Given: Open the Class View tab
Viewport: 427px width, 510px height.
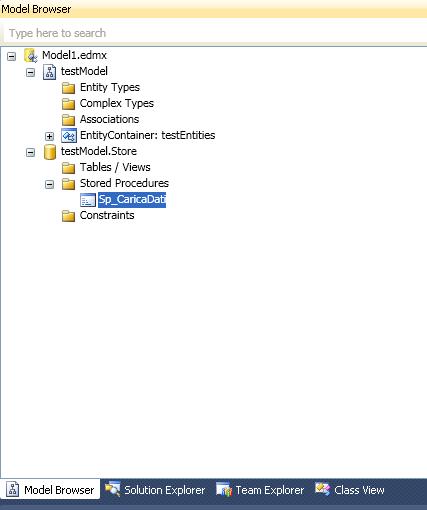Looking at the screenshot, I should point(350,490).
